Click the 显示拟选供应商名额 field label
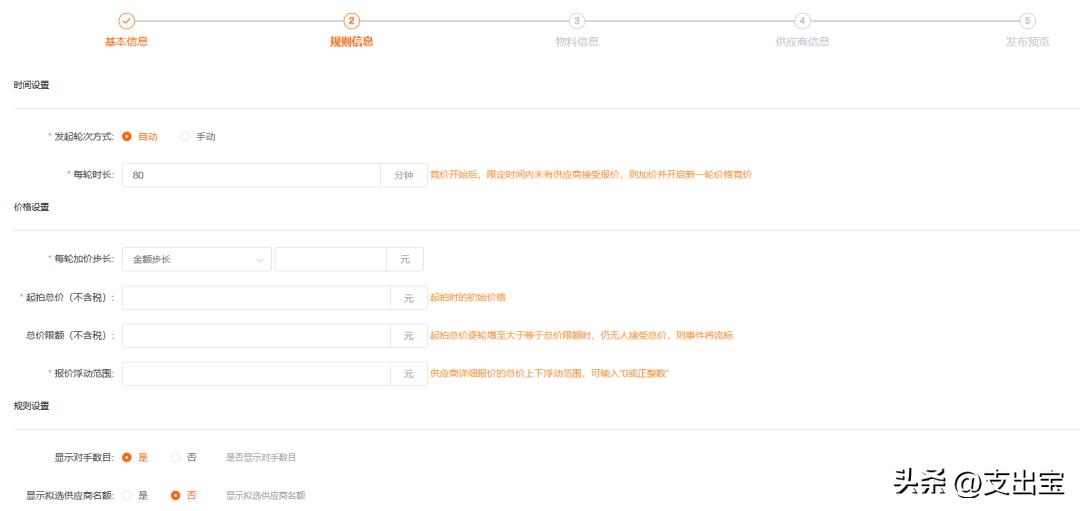The image size is (1080, 511). [x=71, y=495]
